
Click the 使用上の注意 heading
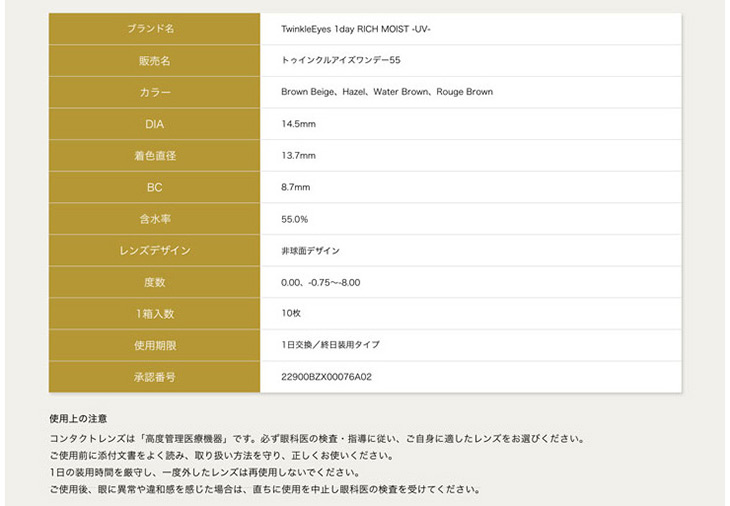click(x=78, y=418)
